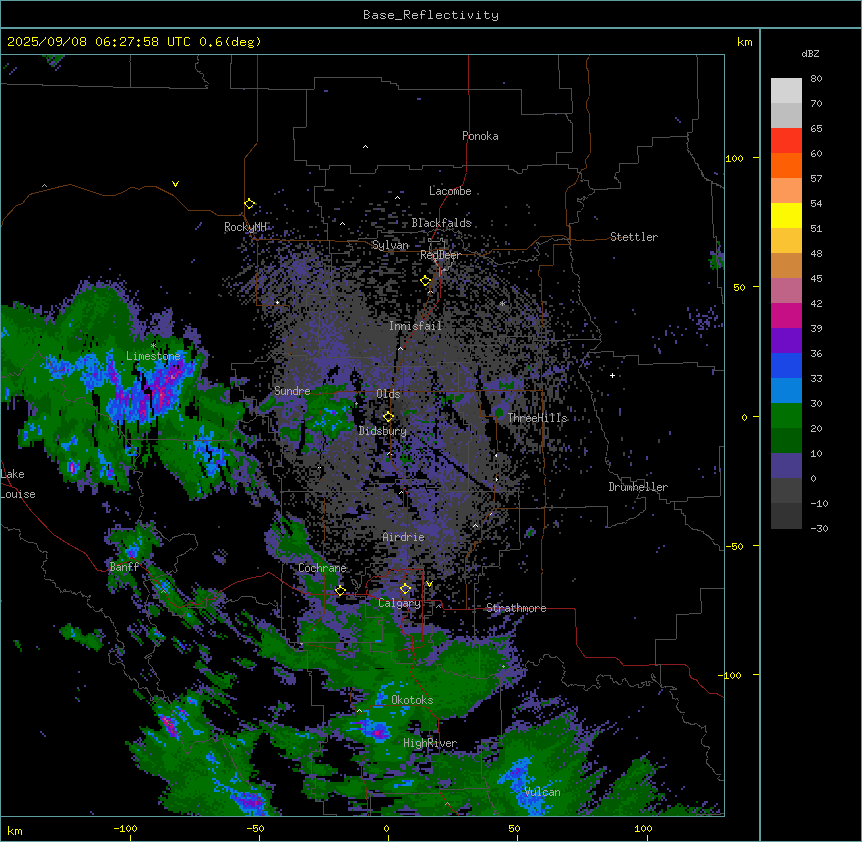The width and height of the screenshot is (862, 842).
Task: Click the Airdrie label
Action: 404,537
